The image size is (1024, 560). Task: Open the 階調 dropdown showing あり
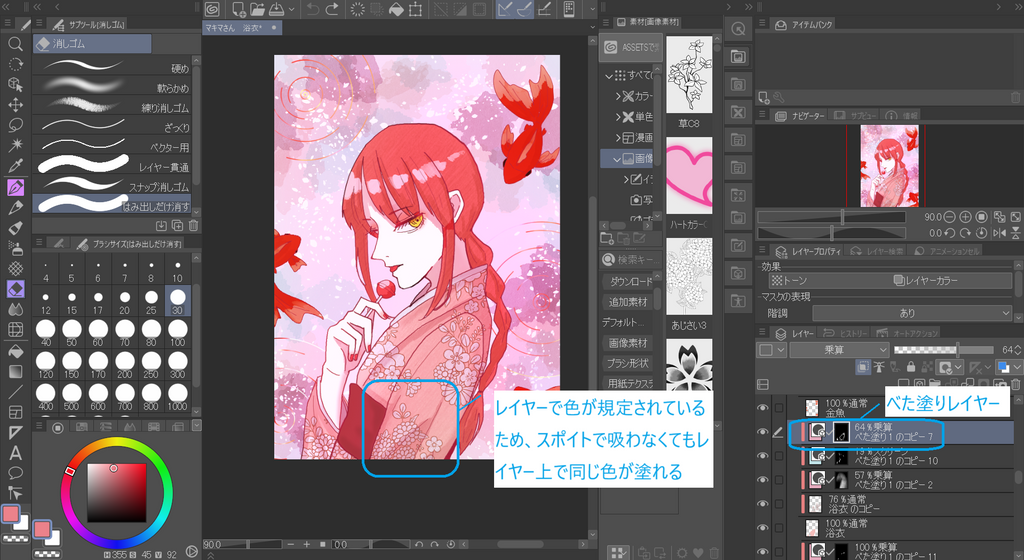click(x=912, y=313)
